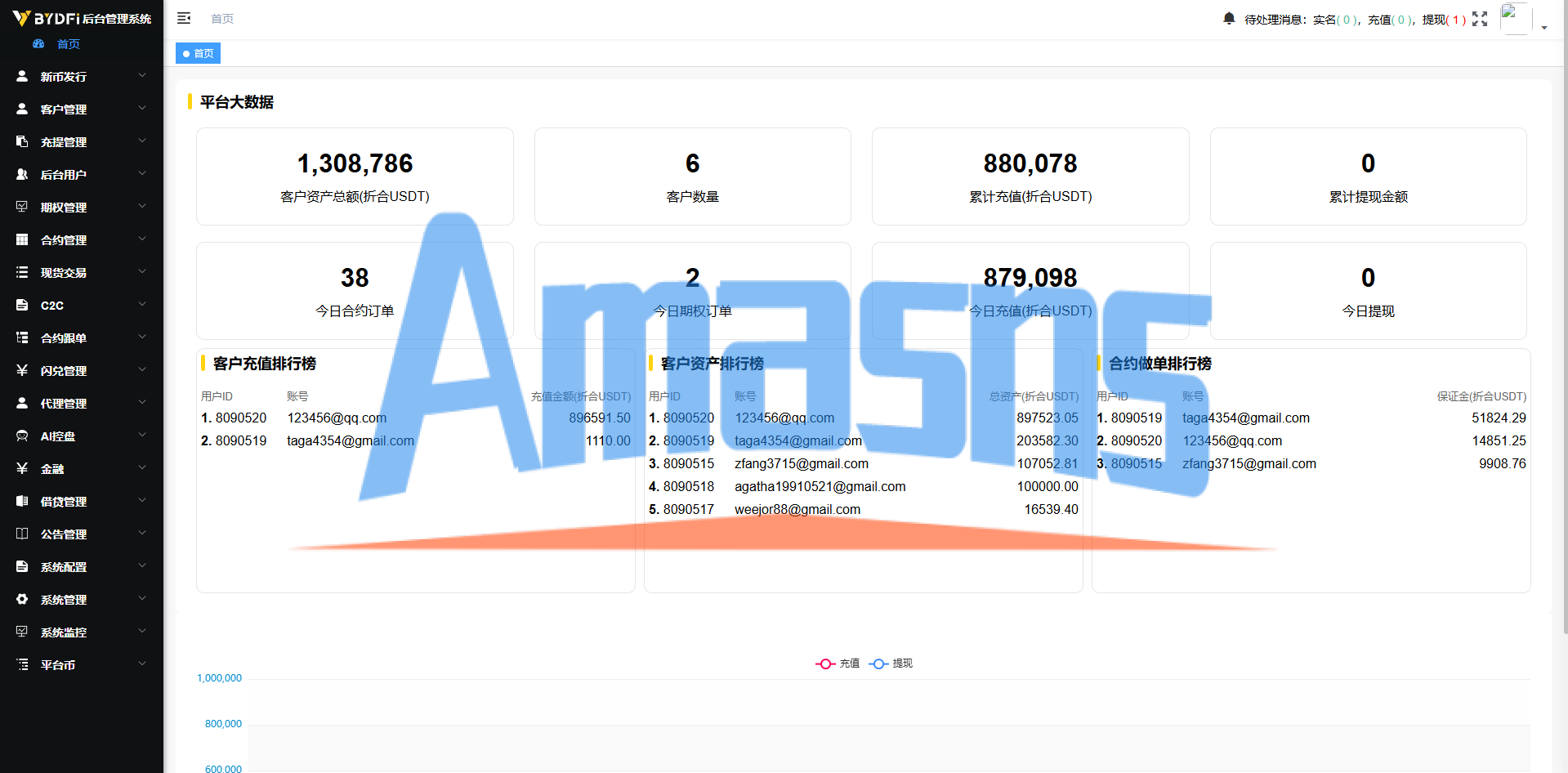Screen dimensions: 1568x773
Task: Open pending 提现 message count link
Action: 1444,20
